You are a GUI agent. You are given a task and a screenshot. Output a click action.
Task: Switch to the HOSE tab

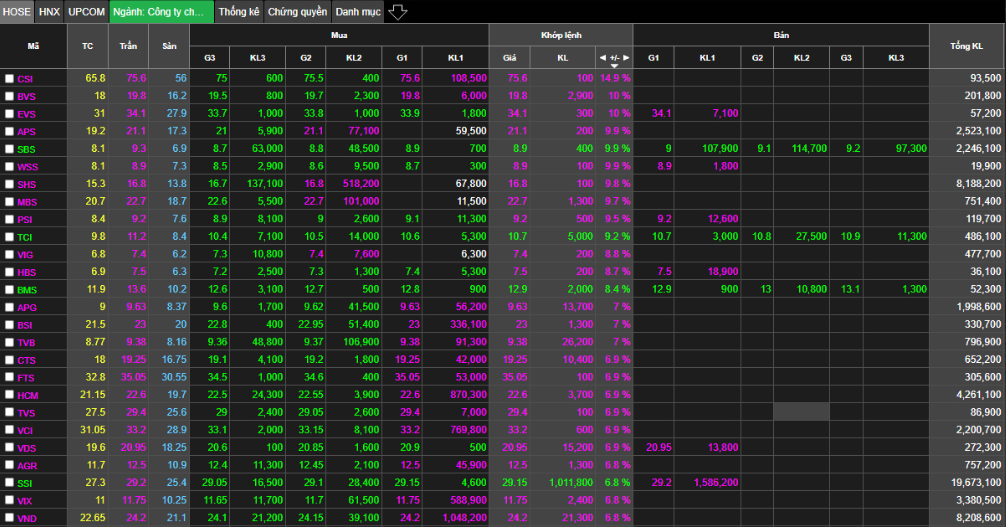pyautogui.click(x=17, y=12)
